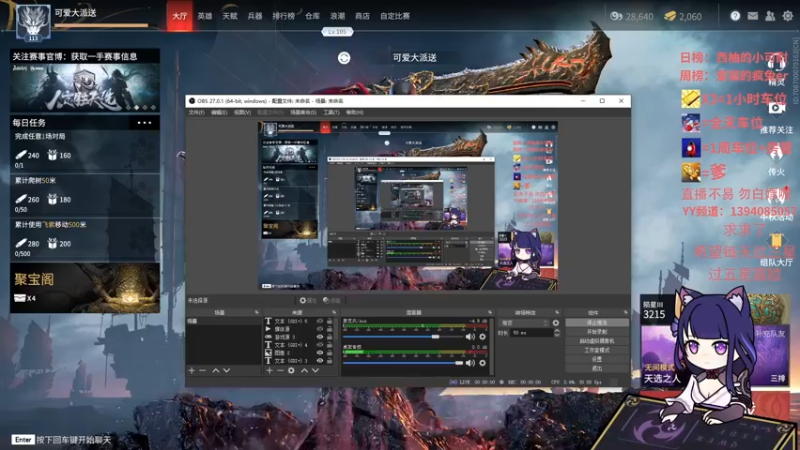Screen dimensions: 800x450
Task: Move the selected source up
Action: coord(304,370)
